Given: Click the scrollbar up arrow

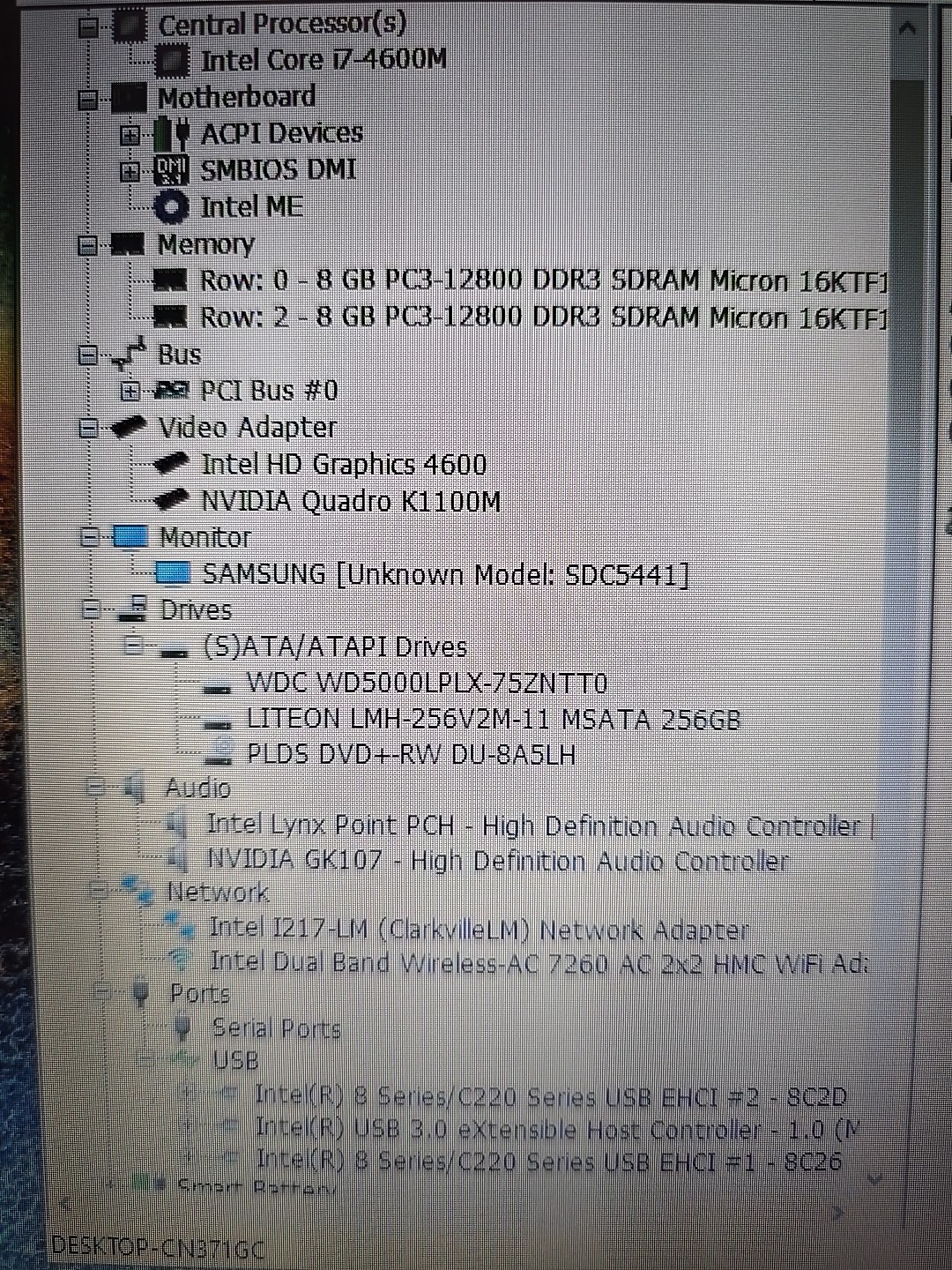Looking at the screenshot, I should tap(906, 28).
